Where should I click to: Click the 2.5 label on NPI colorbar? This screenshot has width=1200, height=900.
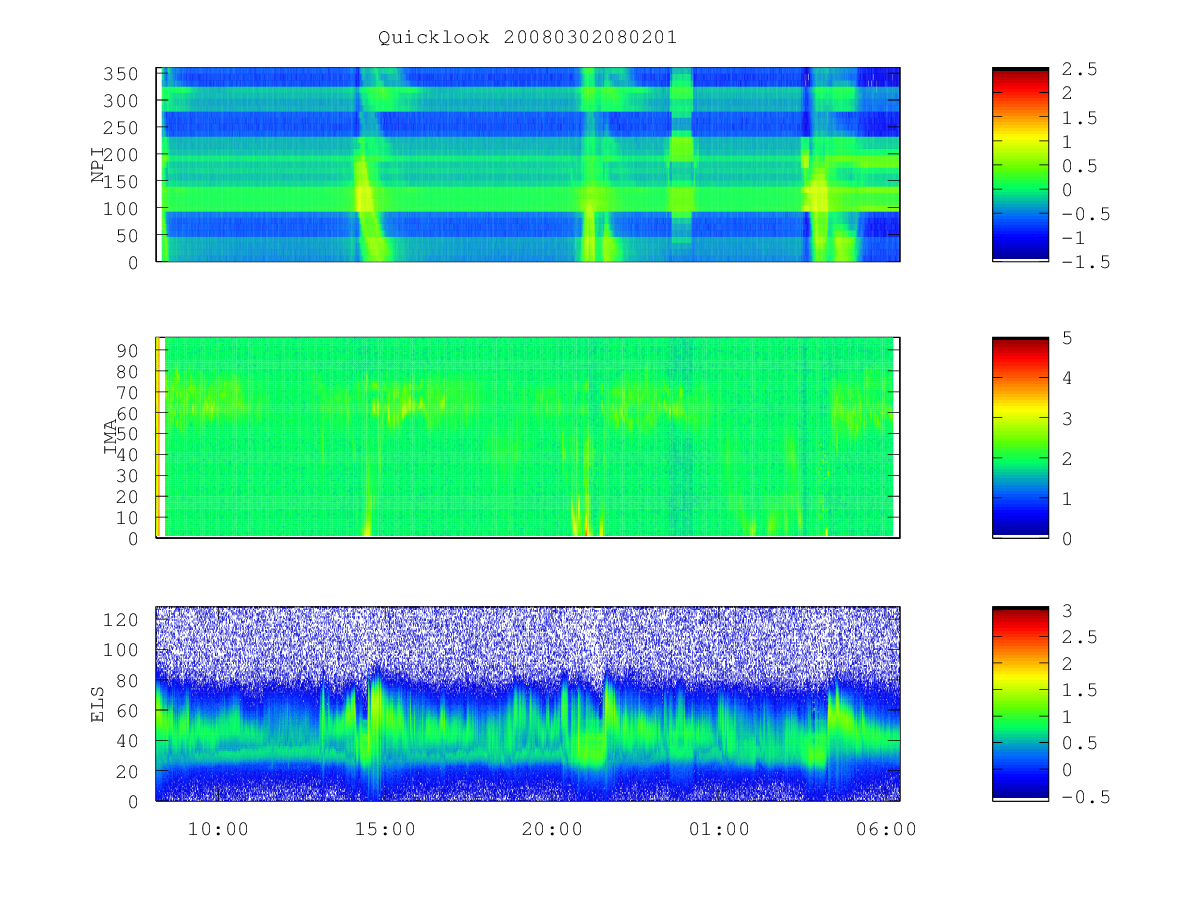[1079, 69]
